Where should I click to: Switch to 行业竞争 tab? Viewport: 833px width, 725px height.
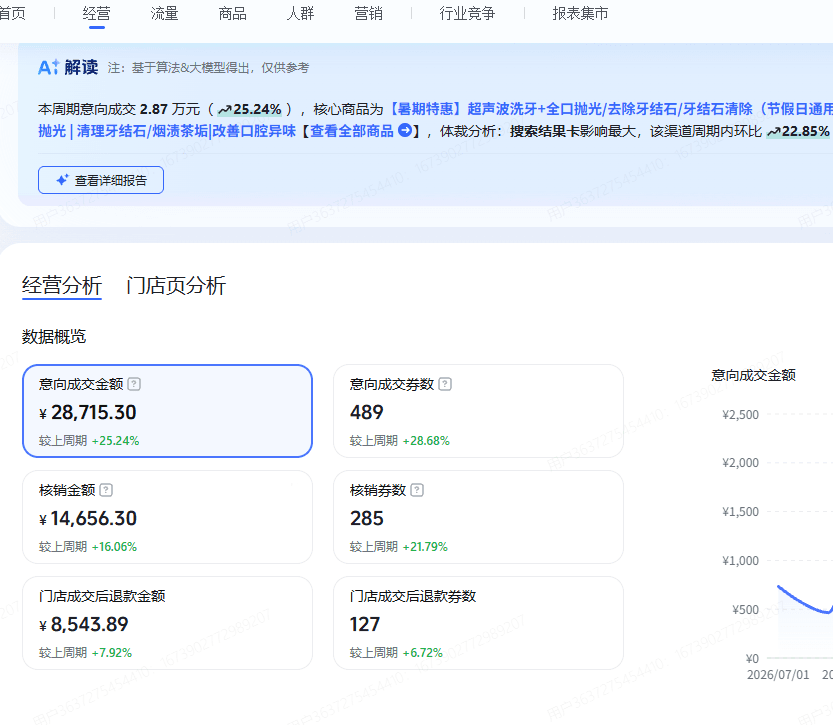tap(467, 13)
